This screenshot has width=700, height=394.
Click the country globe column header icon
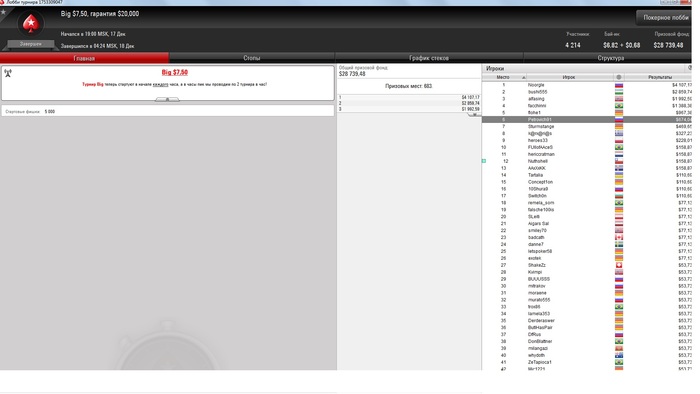tap(619, 77)
